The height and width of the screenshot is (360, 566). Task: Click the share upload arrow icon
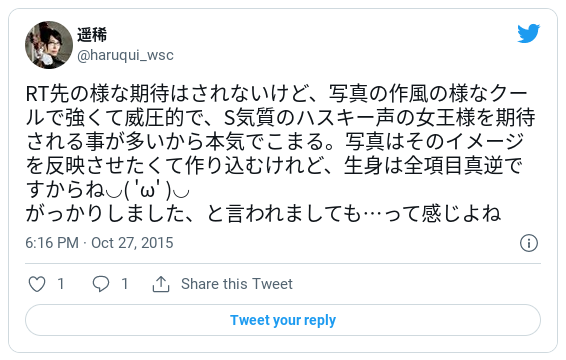click(x=161, y=284)
